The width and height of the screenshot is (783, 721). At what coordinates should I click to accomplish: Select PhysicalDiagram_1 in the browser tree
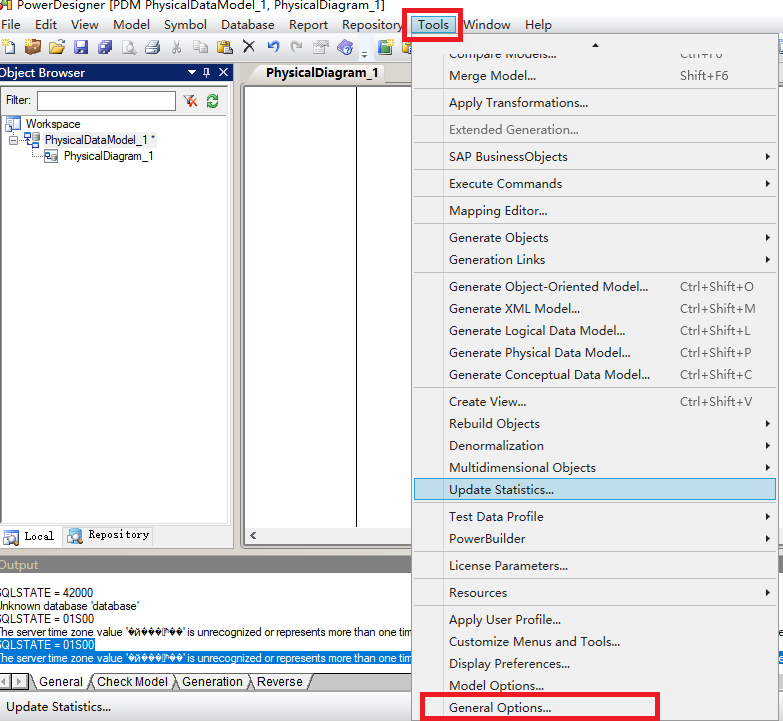pyautogui.click(x=108, y=156)
